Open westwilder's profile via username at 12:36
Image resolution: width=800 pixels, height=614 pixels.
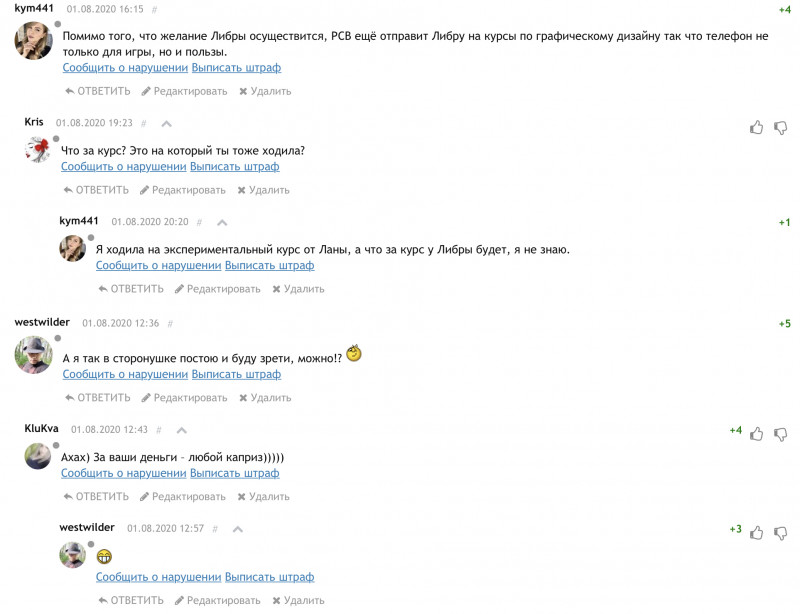click(x=42, y=323)
